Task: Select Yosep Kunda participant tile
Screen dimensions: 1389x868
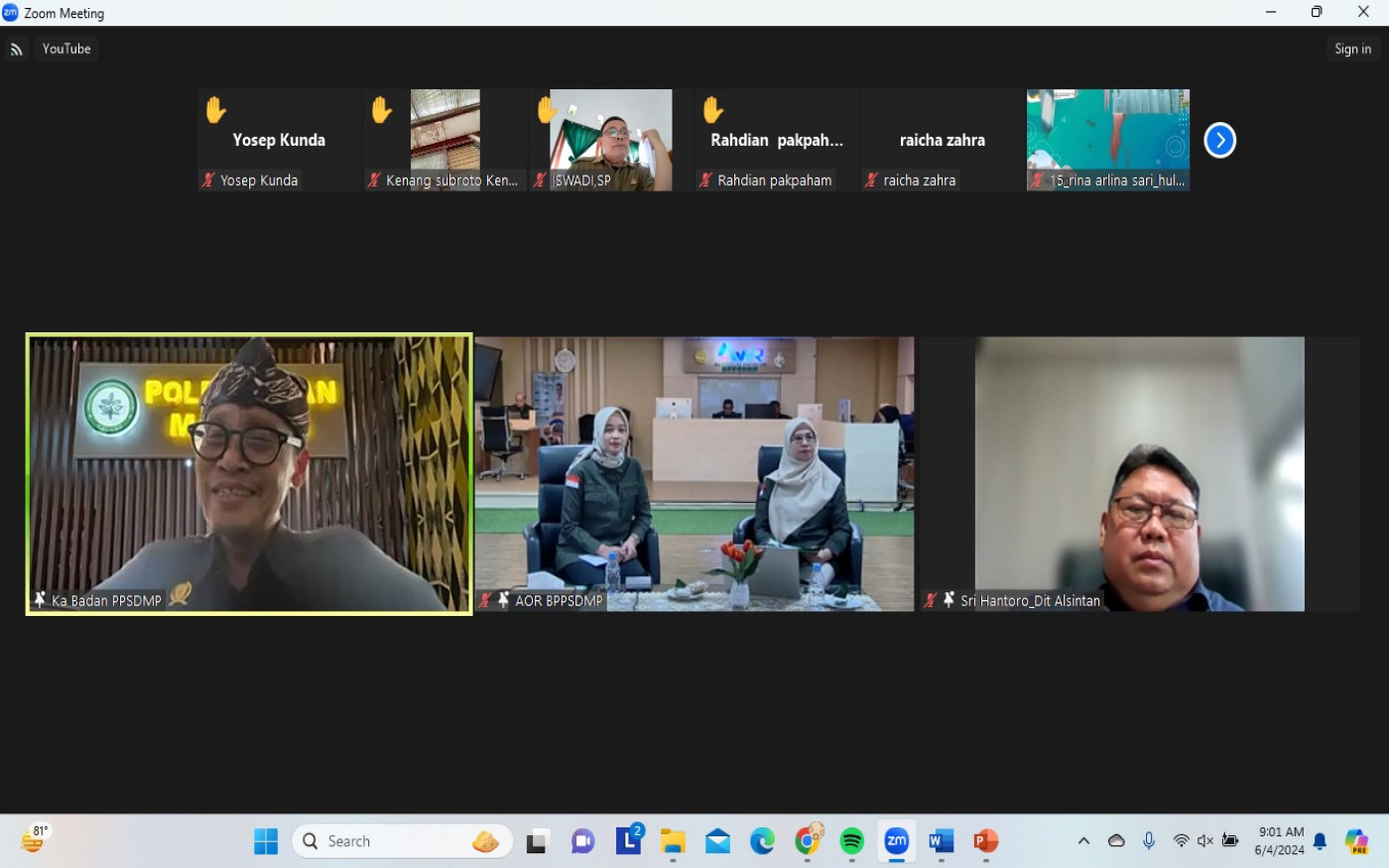Action: (x=279, y=140)
